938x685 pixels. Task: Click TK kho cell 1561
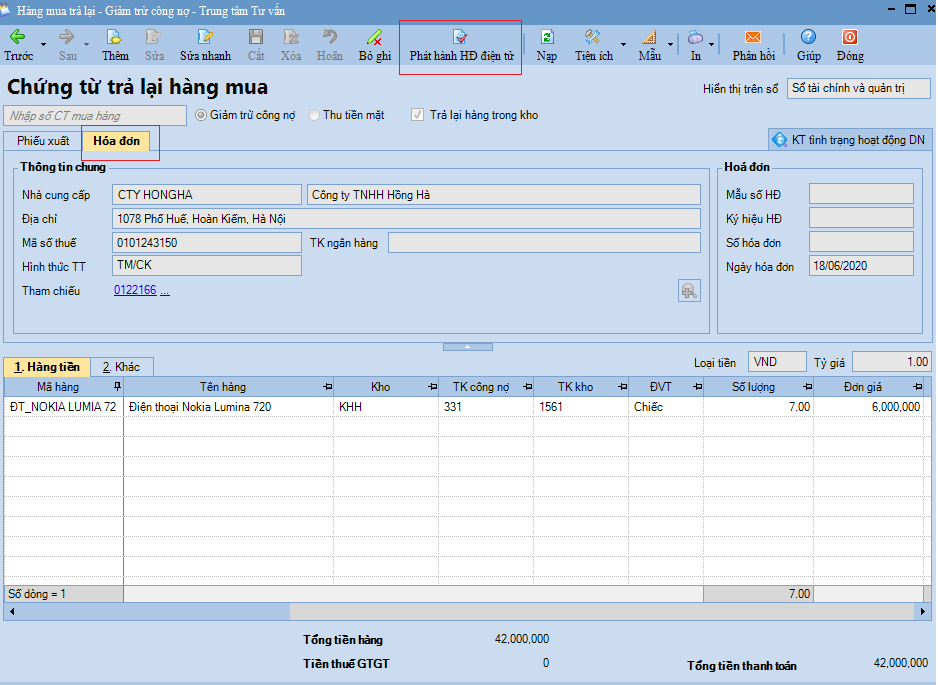coord(581,407)
